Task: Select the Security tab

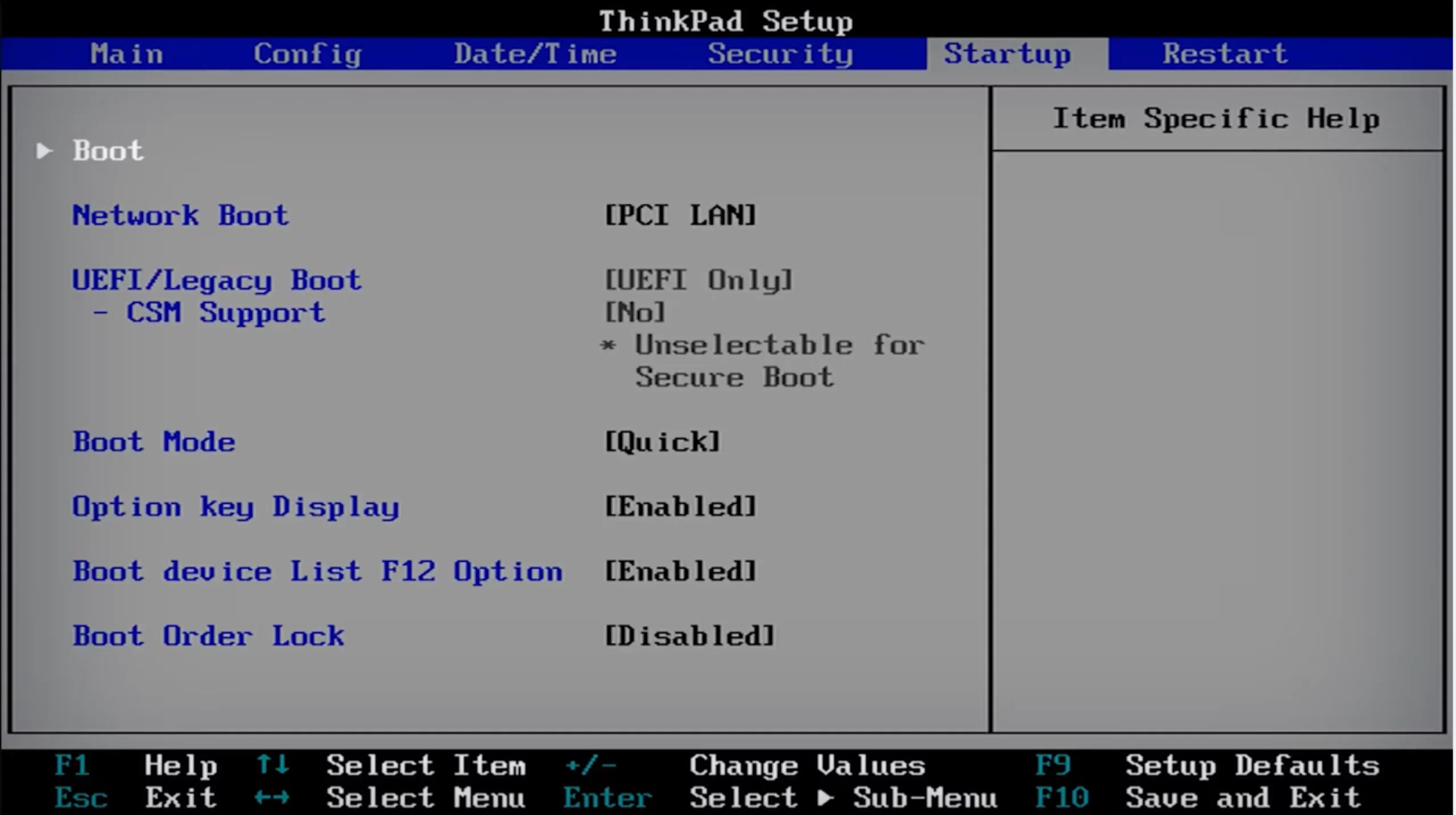Action: point(780,54)
